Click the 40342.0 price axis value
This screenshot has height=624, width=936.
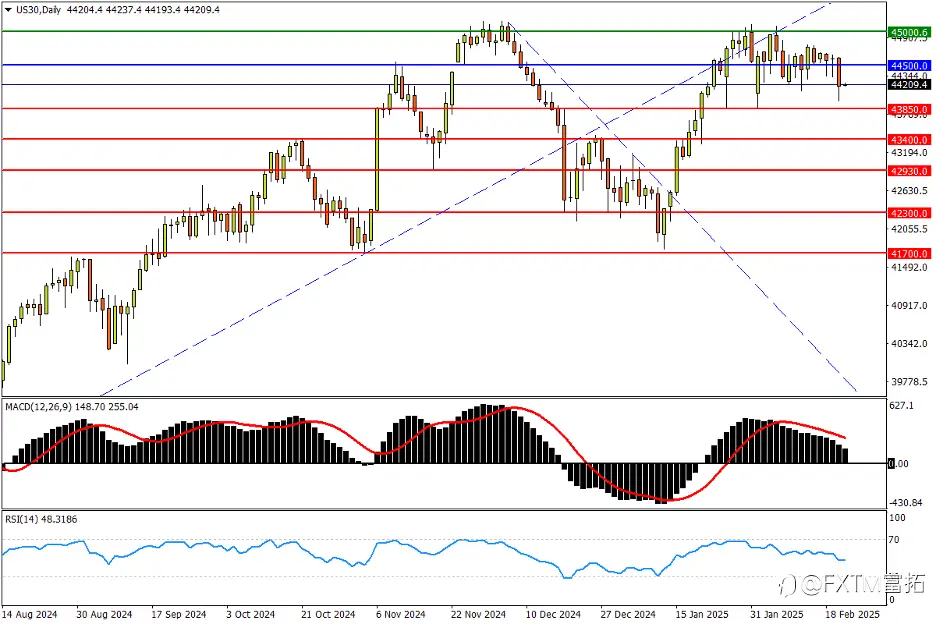(909, 343)
